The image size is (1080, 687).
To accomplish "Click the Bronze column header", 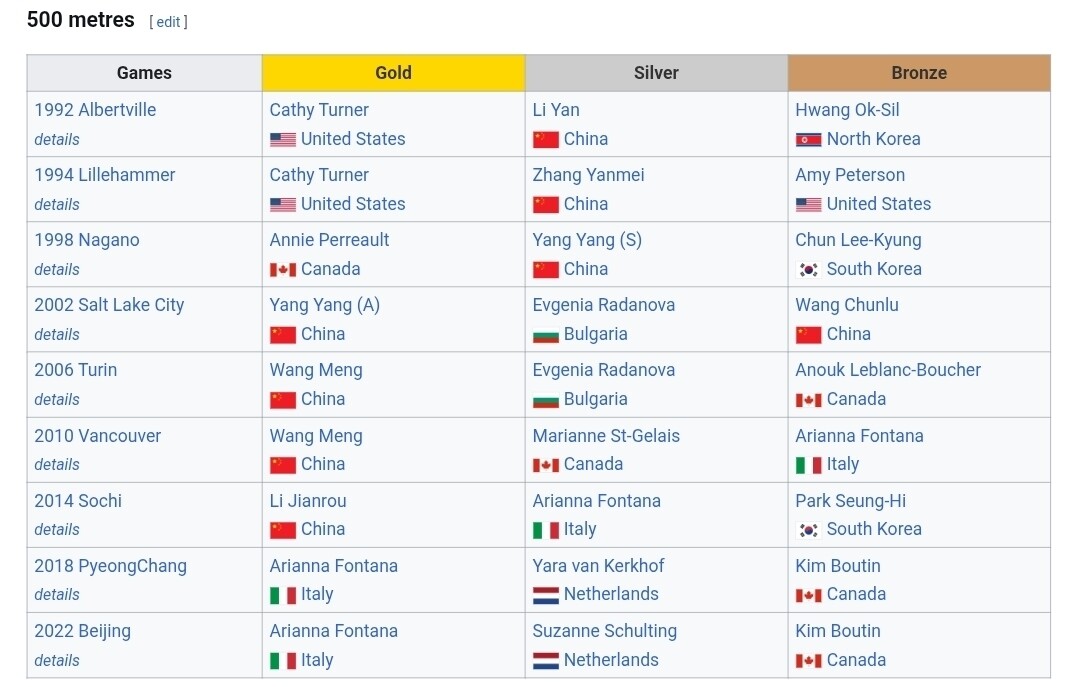I will (918, 73).
